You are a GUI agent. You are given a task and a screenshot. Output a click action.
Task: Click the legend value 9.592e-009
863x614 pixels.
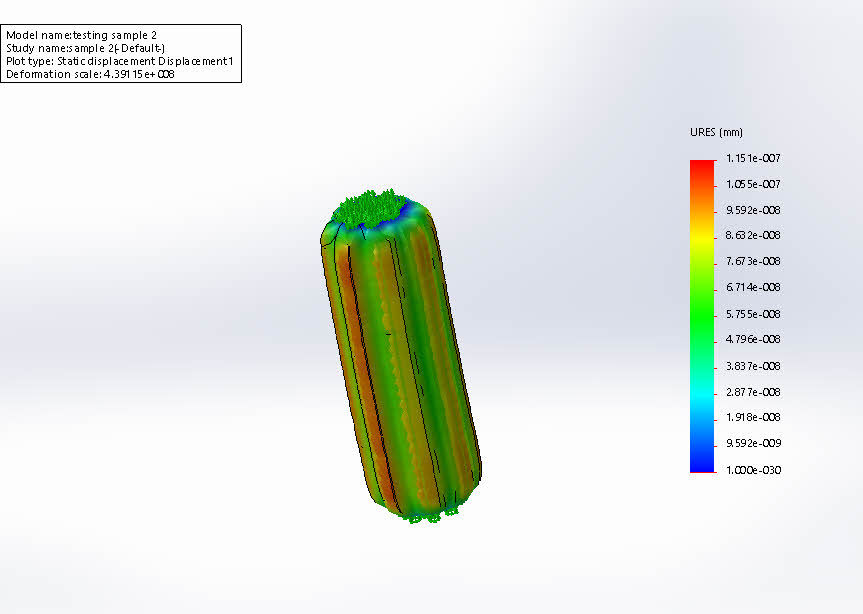753,443
